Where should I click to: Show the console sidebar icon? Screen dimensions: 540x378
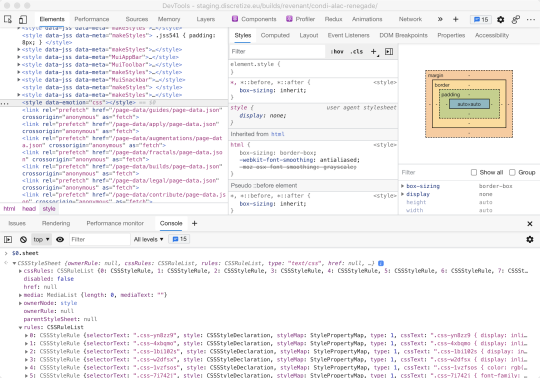click(x=8, y=239)
